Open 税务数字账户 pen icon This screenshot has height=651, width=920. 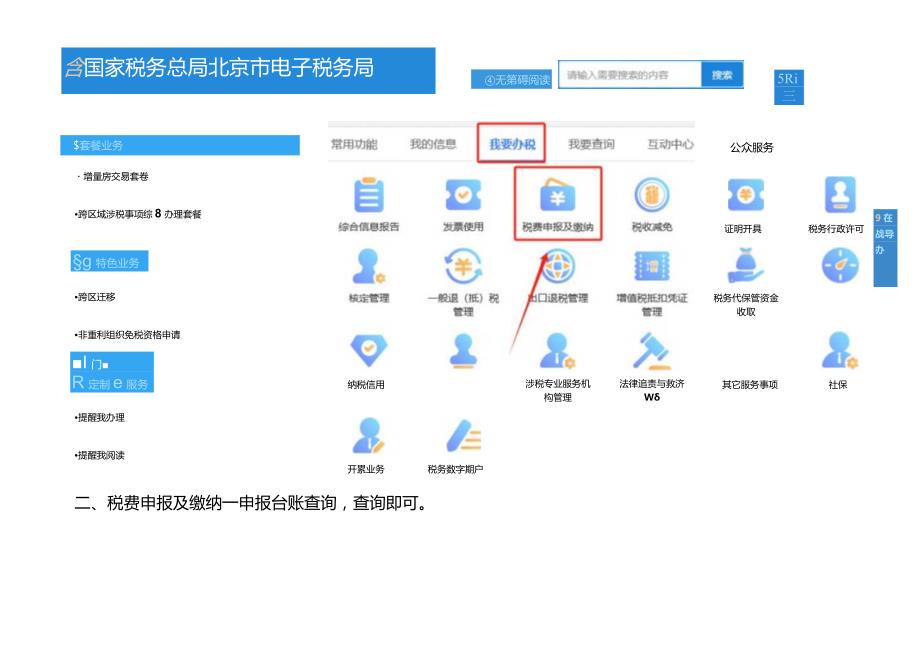(463, 435)
